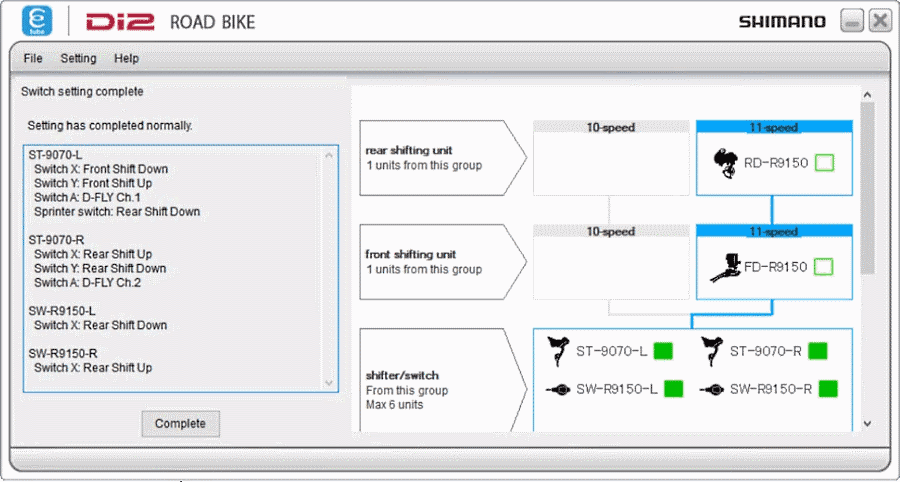Toggle the green ST-9070-L checkbox
The width and height of the screenshot is (900, 482).
664,351
